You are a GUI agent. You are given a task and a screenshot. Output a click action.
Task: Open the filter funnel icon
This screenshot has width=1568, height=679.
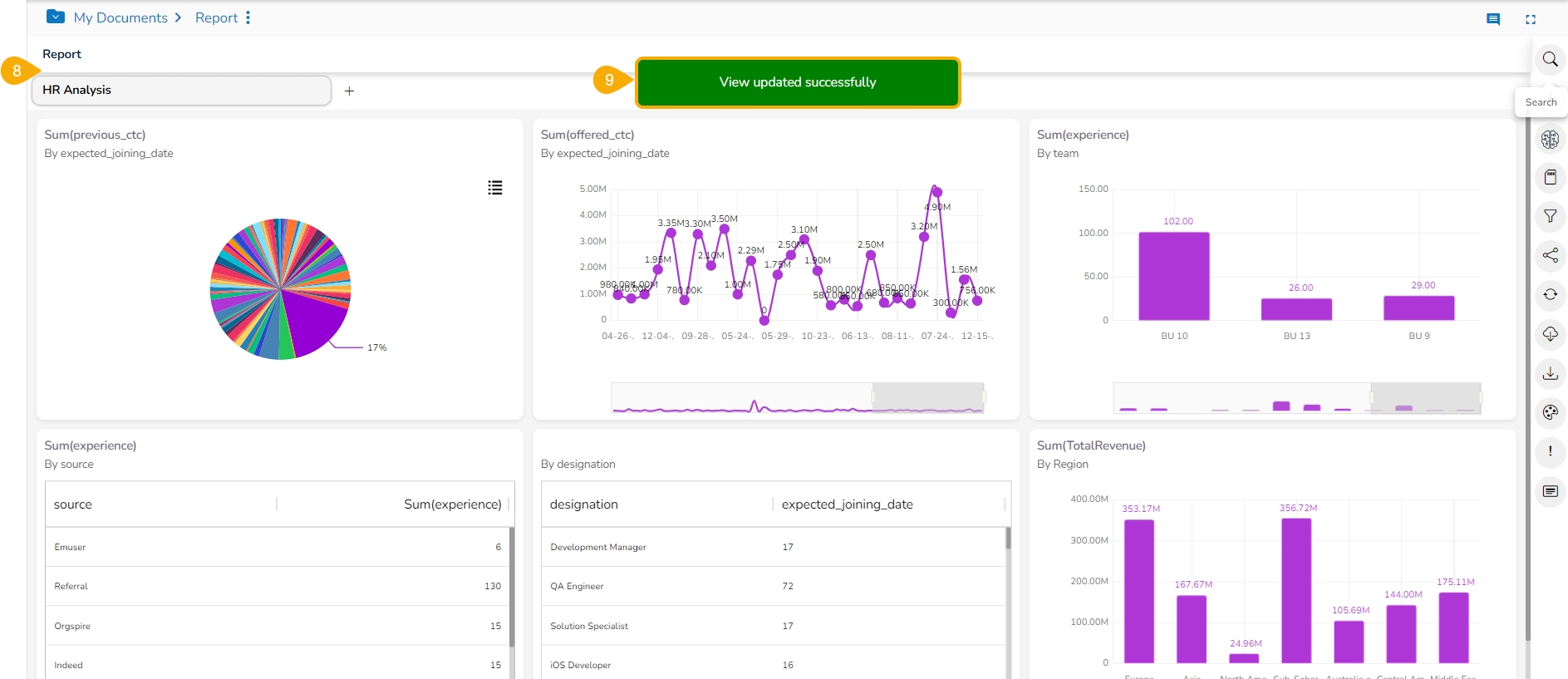[1550, 216]
